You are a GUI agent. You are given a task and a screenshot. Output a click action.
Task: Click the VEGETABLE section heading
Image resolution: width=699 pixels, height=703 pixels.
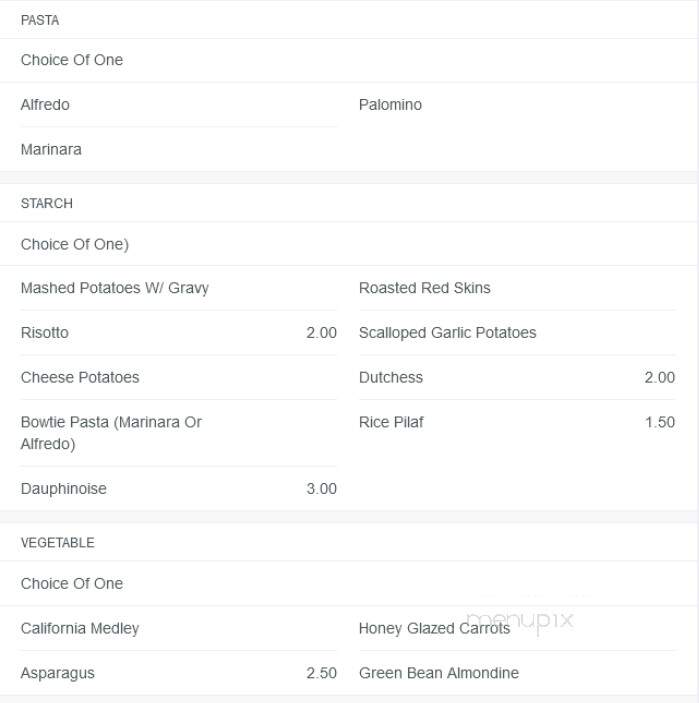tap(57, 542)
